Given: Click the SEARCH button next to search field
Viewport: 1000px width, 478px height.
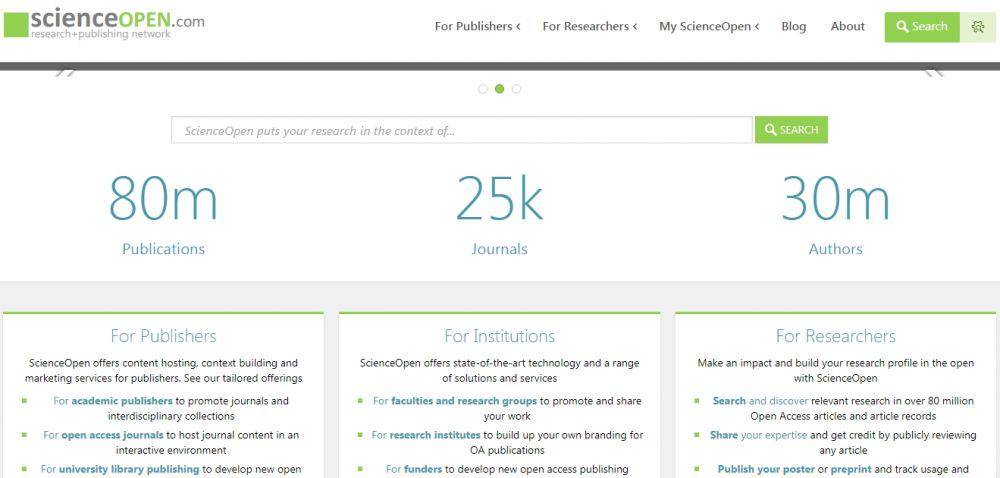Looking at the screenshot, I should click(791, 130).
